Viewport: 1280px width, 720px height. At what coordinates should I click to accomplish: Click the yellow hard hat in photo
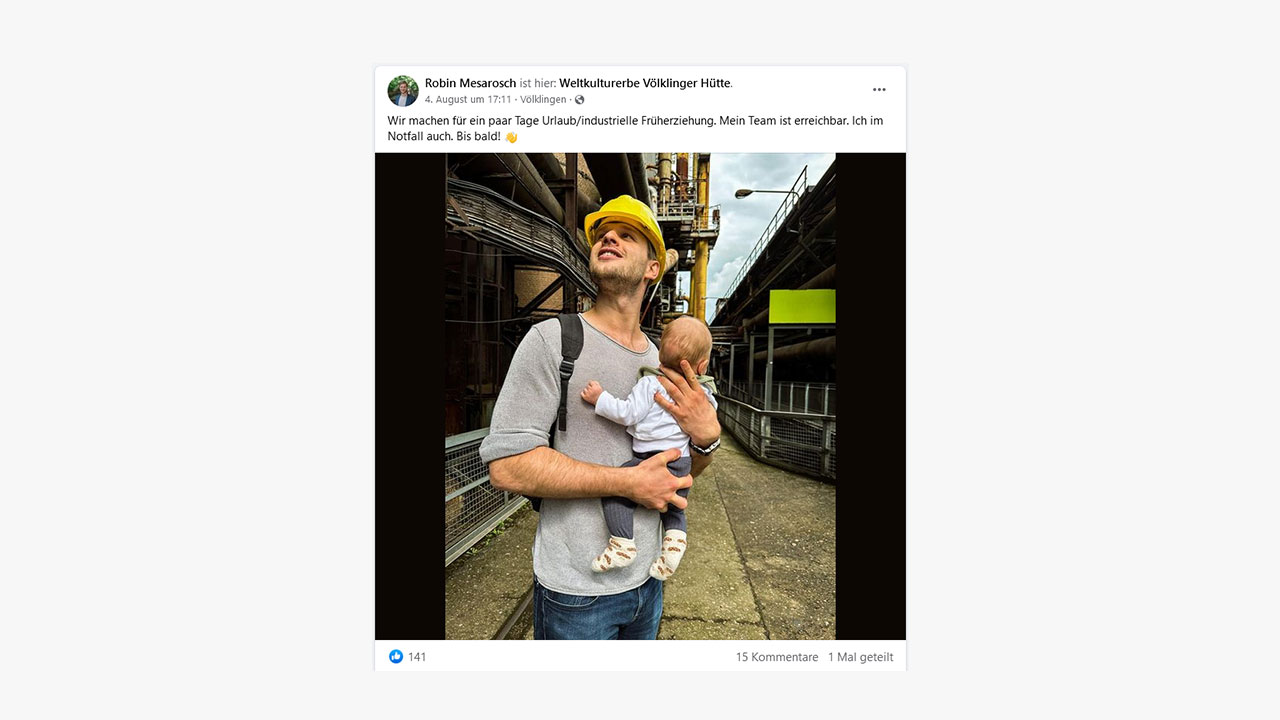pos(626,220)
